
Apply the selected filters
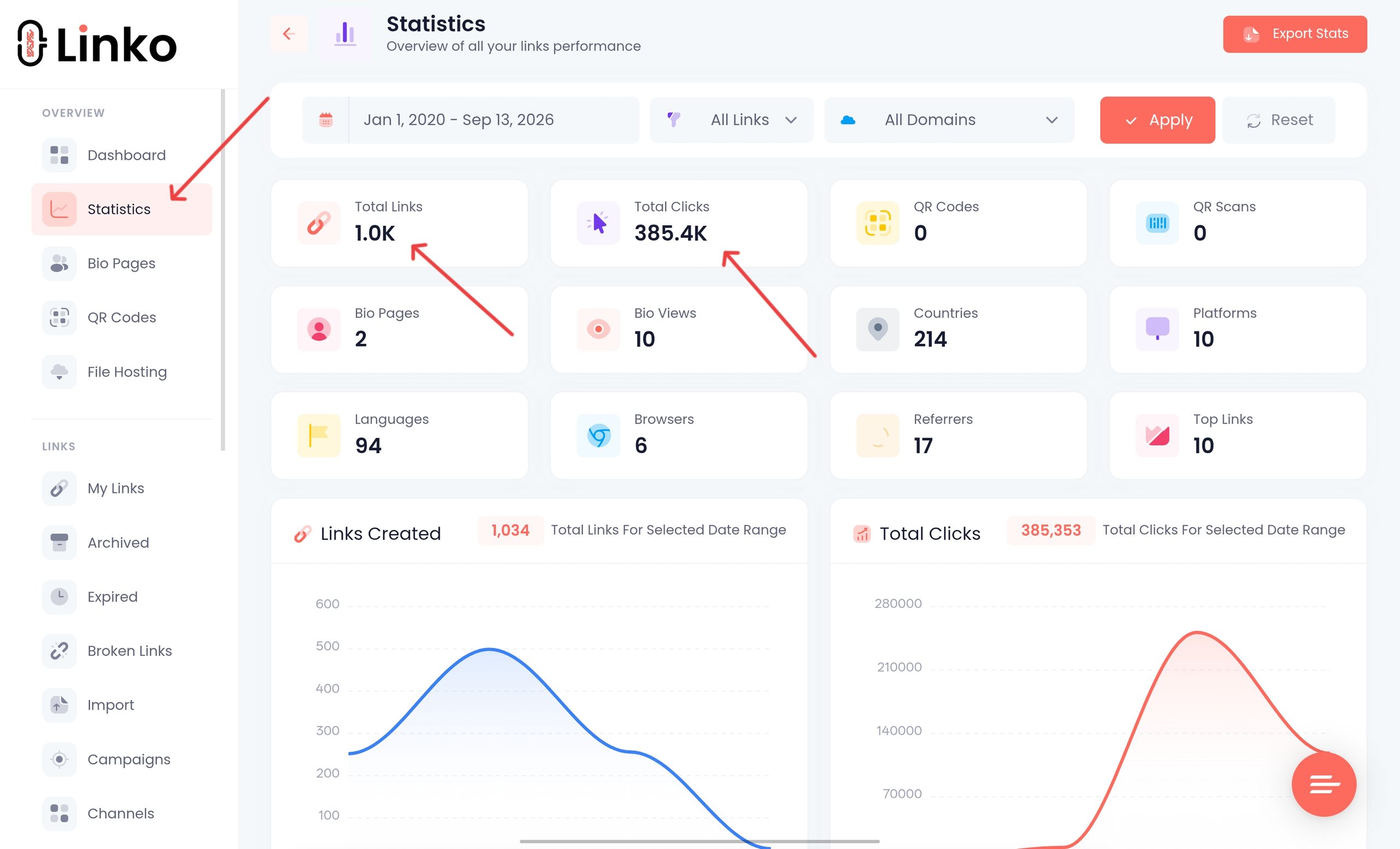1157,120
